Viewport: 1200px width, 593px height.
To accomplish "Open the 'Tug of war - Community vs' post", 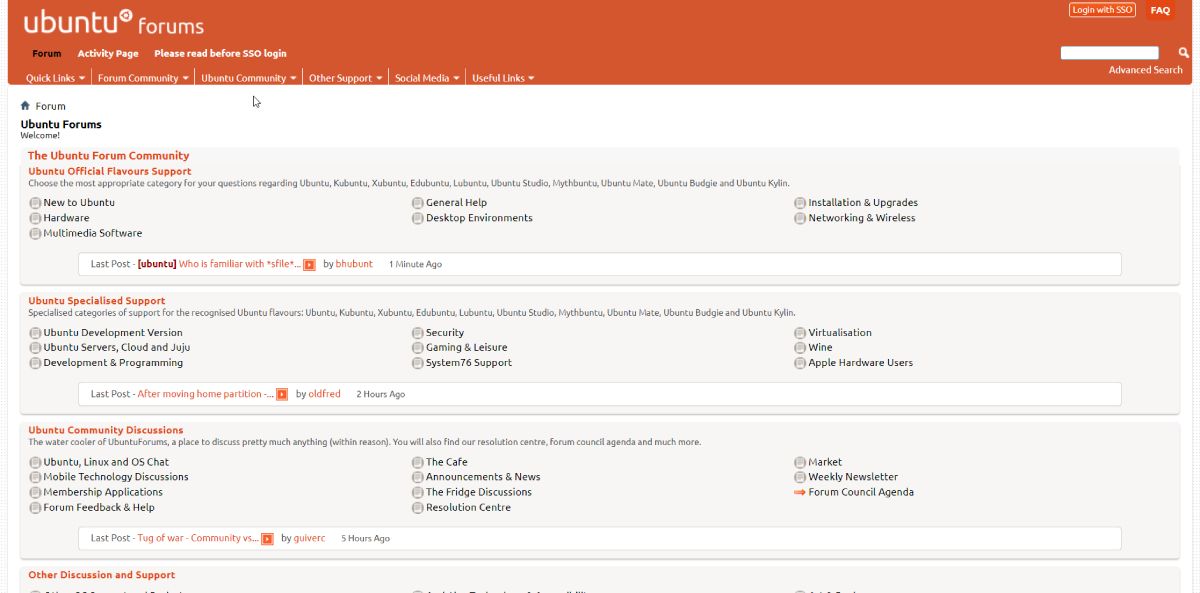I will point(198,538).
